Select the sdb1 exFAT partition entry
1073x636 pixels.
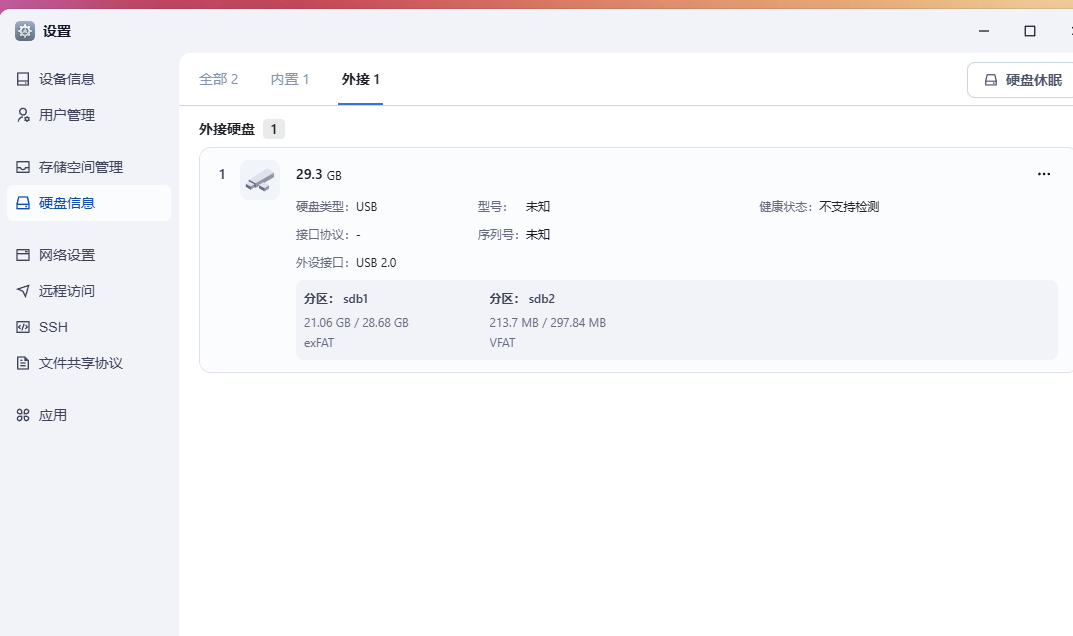pos(356,320)
